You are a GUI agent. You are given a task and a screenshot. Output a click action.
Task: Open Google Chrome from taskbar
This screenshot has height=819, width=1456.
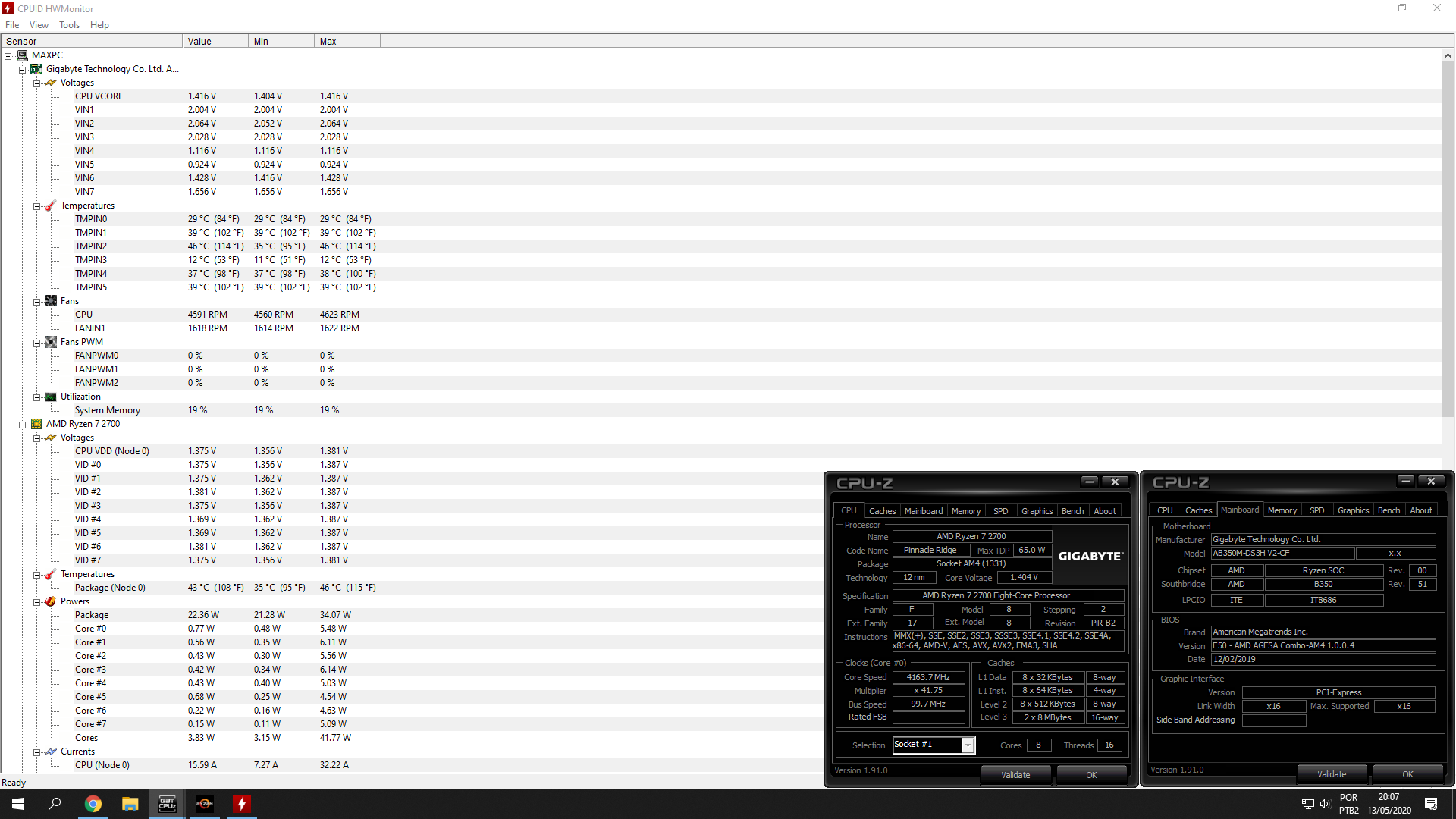pyautogui.click(x=93, y=804)
